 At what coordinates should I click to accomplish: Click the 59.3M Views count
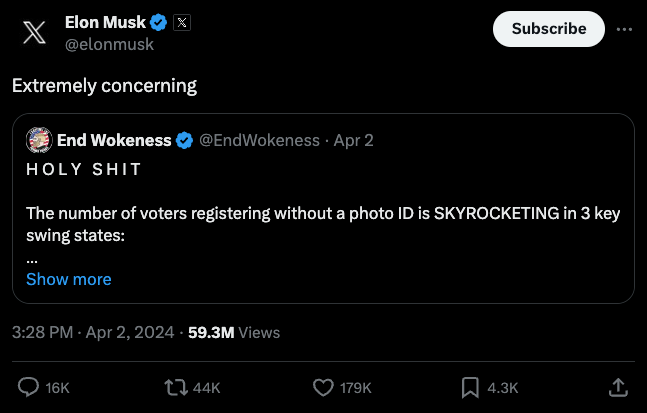[234, 332]
